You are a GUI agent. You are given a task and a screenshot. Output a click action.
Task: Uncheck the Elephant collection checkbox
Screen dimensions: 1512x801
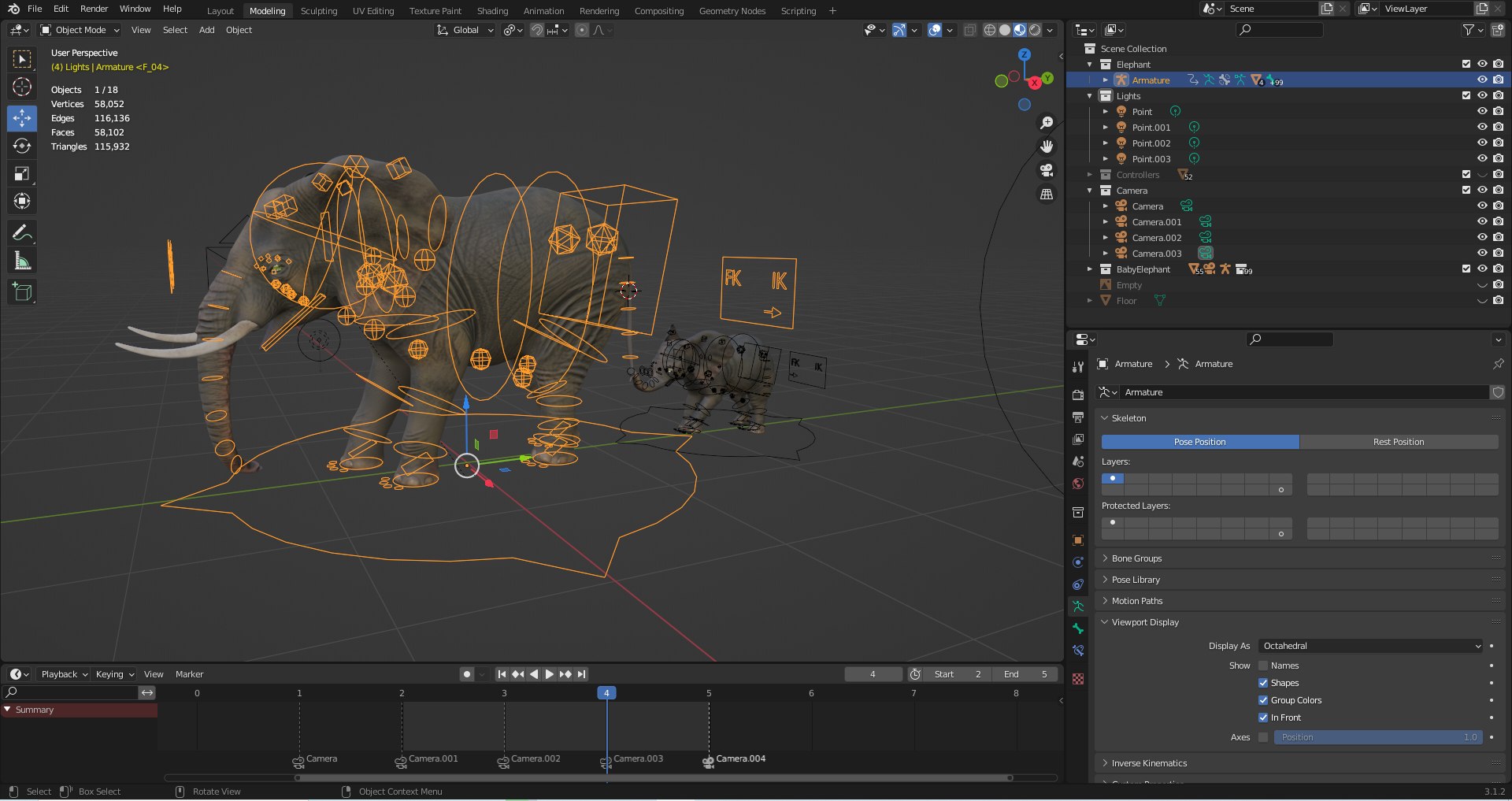point(1466,64)
